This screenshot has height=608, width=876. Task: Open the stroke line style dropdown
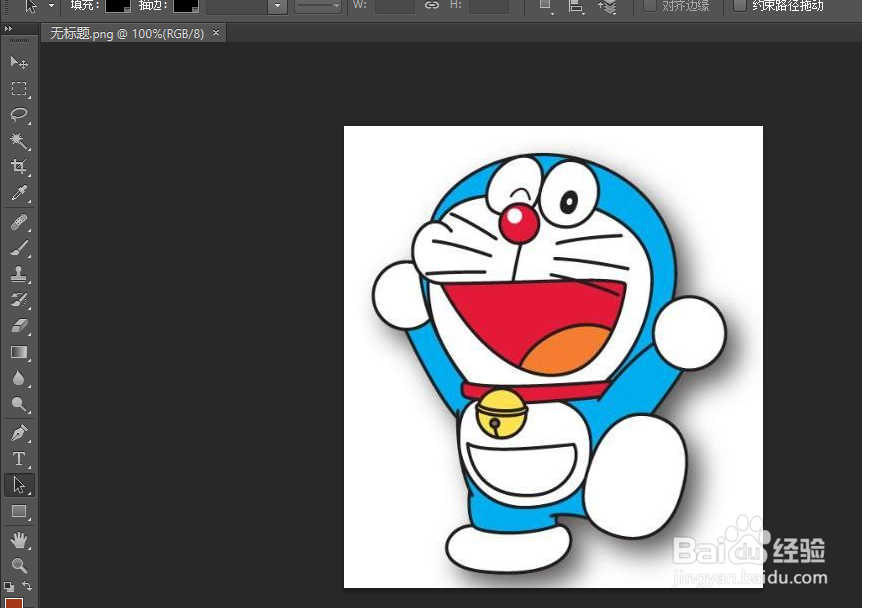coord(317,6)
